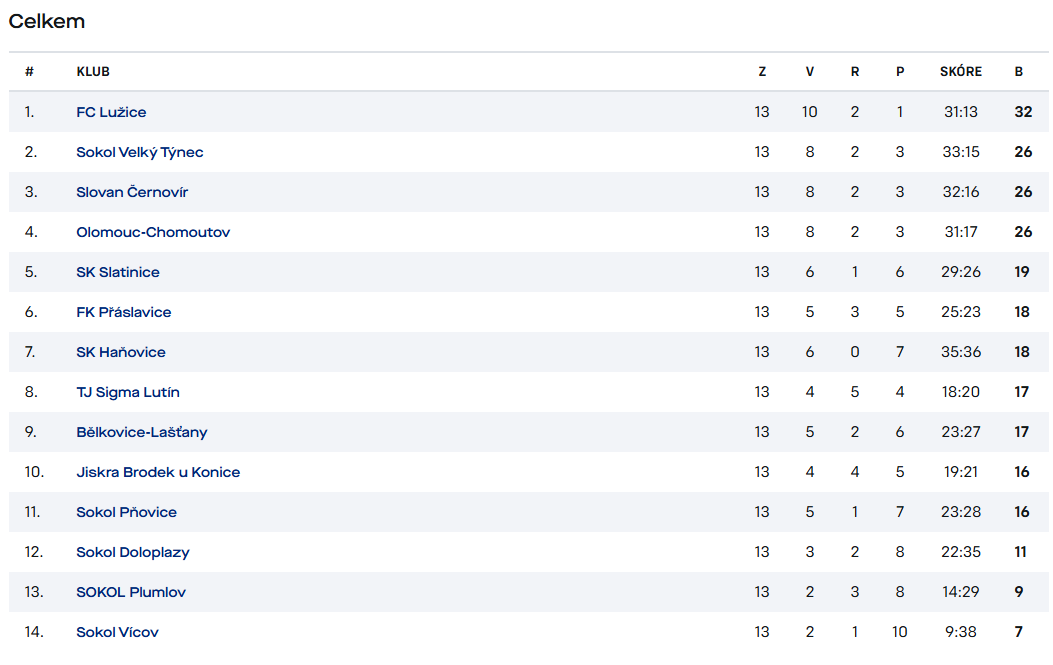The image size is (1053, 665).
Task: Click the SKÓRE column header
Action: click(960, 72)
